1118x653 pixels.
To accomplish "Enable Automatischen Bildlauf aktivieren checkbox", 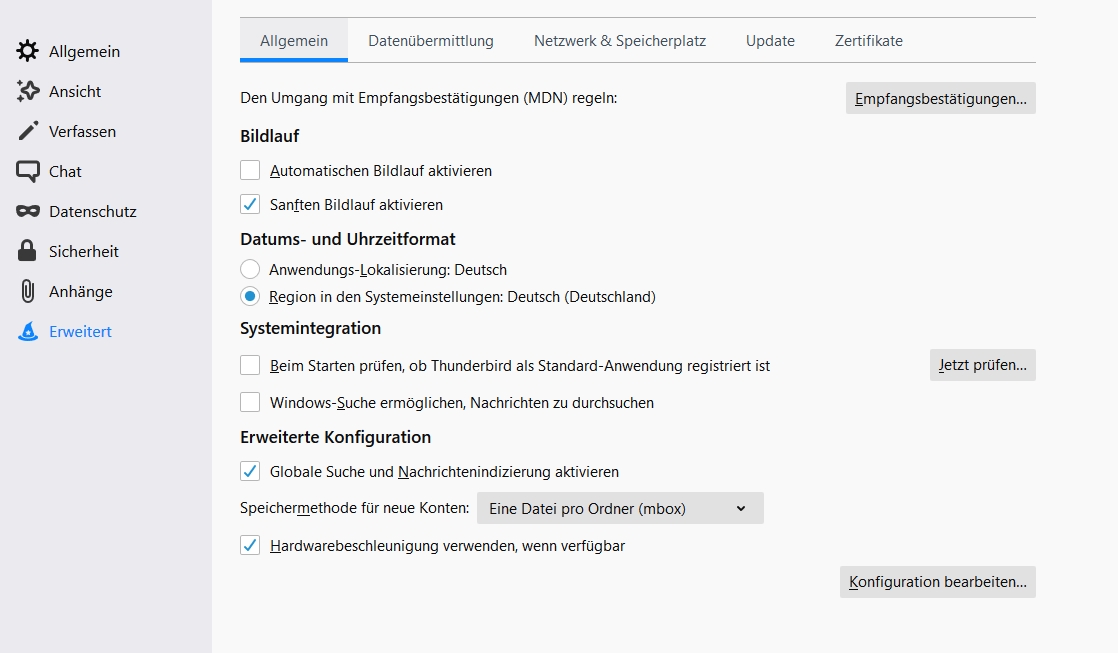I will (250, 171).
